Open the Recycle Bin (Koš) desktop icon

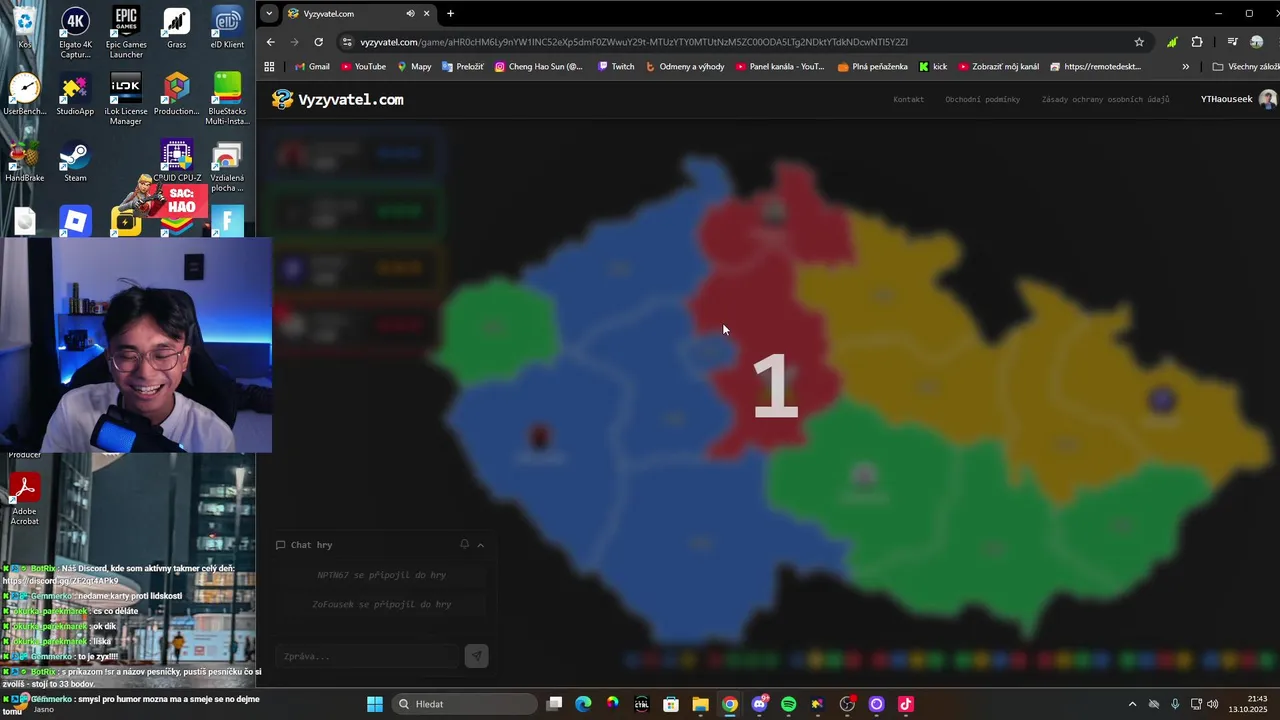[x=24, y=28]
